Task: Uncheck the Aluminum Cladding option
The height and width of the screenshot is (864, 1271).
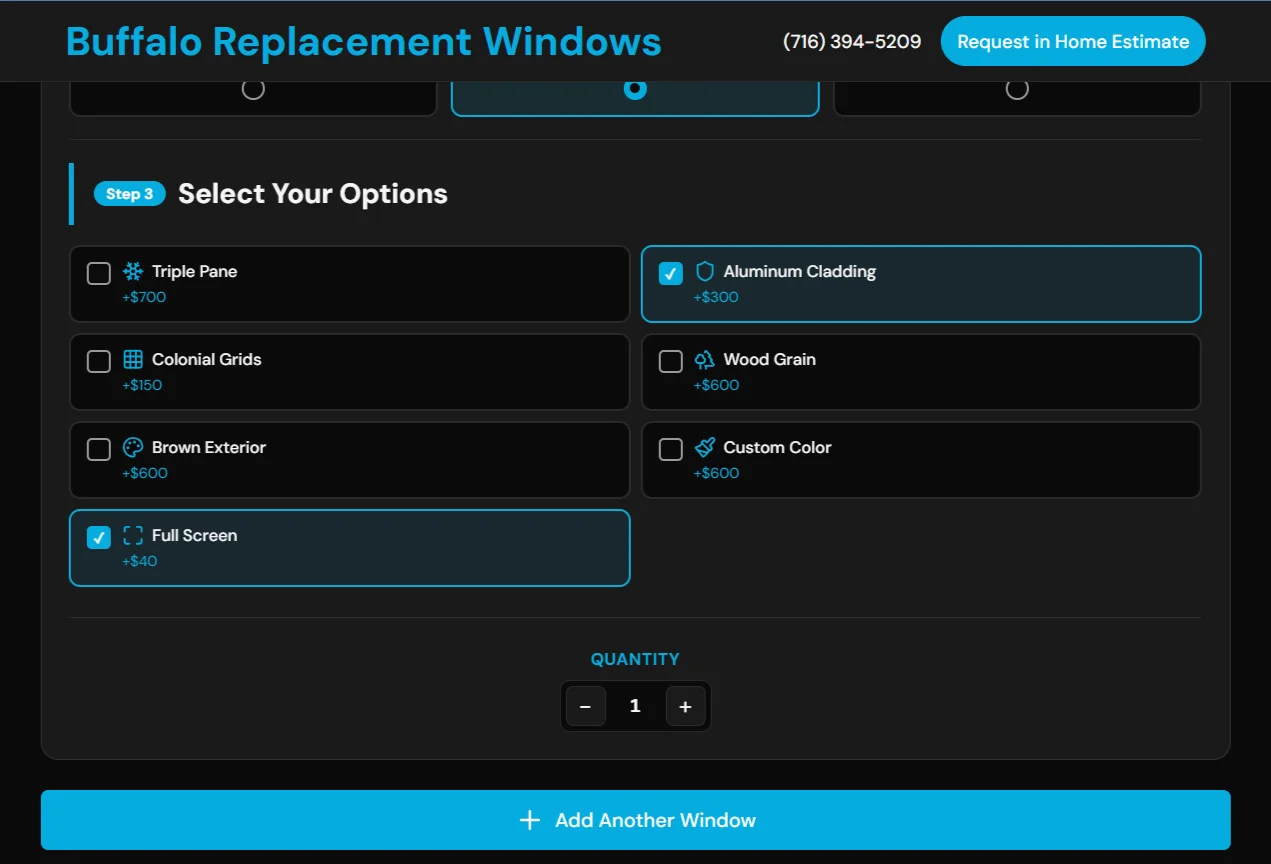Action: pos(671,273)
